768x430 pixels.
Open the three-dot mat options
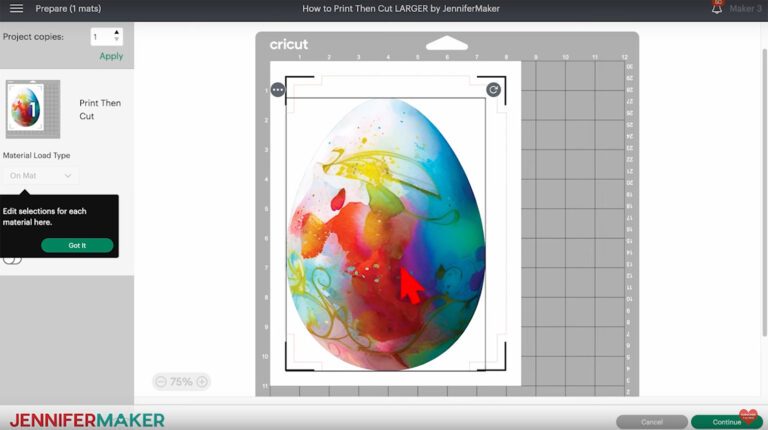[278, 90]
